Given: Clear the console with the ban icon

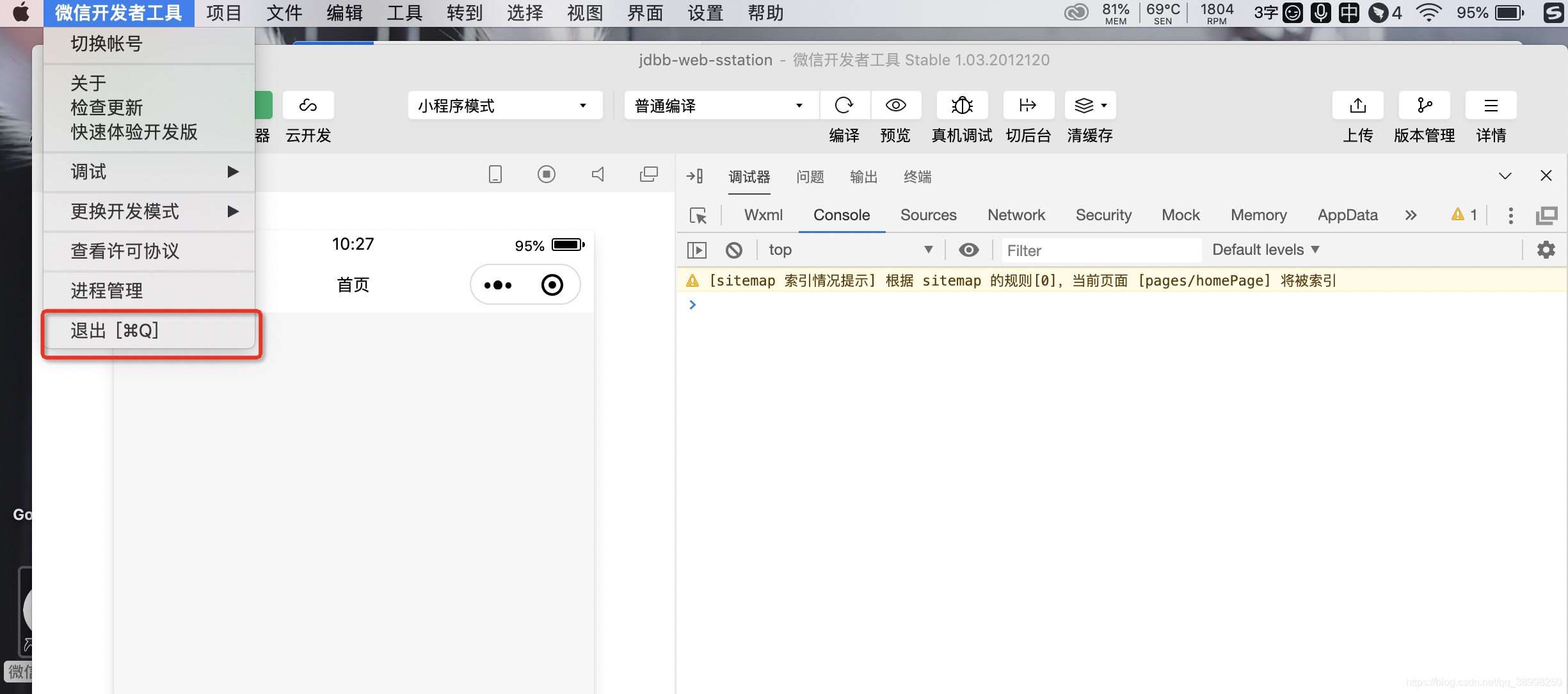Looking at the screenshot, I should pyautogui.click(x=733, y=250).
